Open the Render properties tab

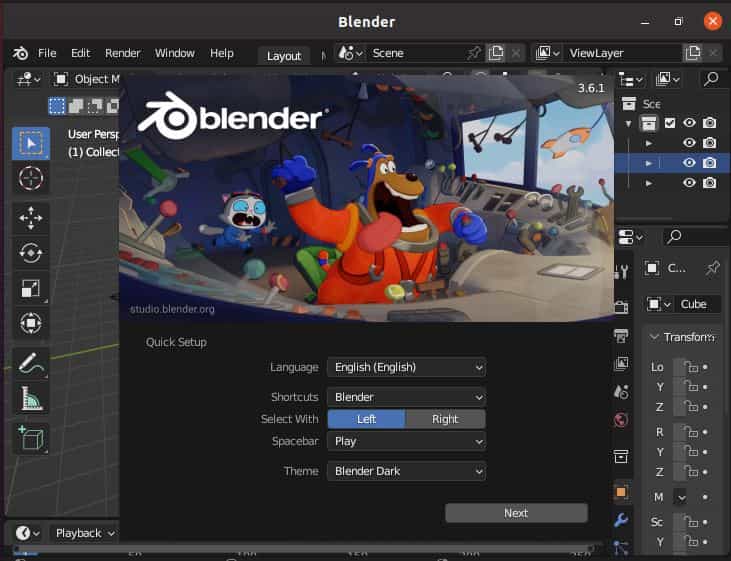621,307
